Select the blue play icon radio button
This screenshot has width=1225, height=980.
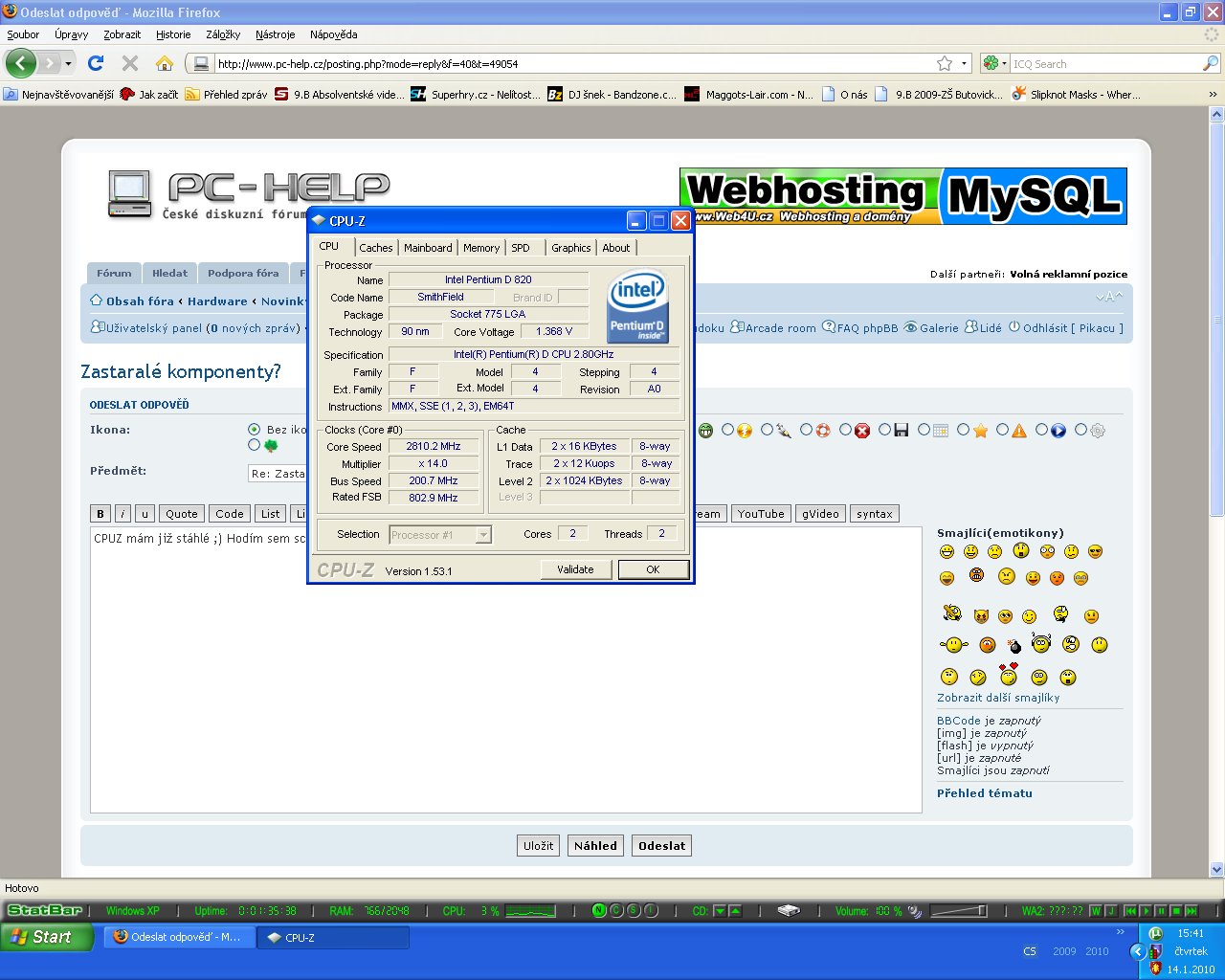1042,430
